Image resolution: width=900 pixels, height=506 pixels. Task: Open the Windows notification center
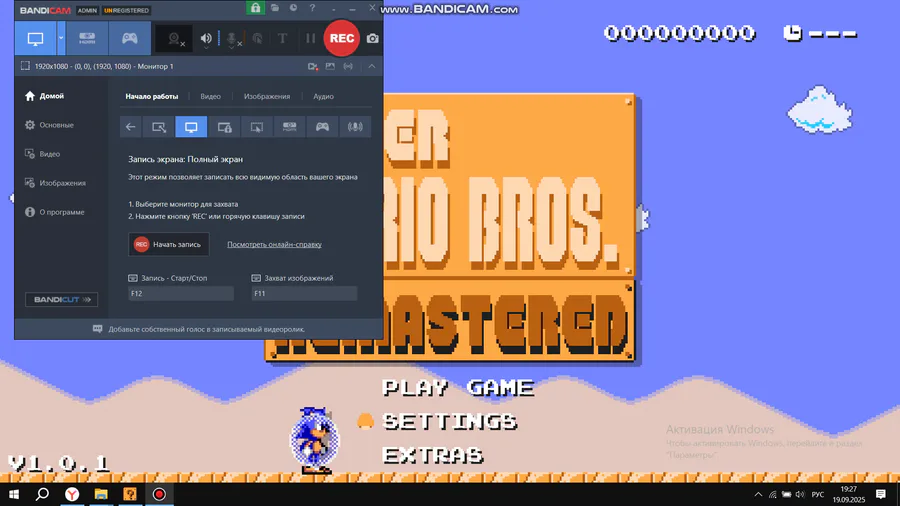click(x=881, y=495)
